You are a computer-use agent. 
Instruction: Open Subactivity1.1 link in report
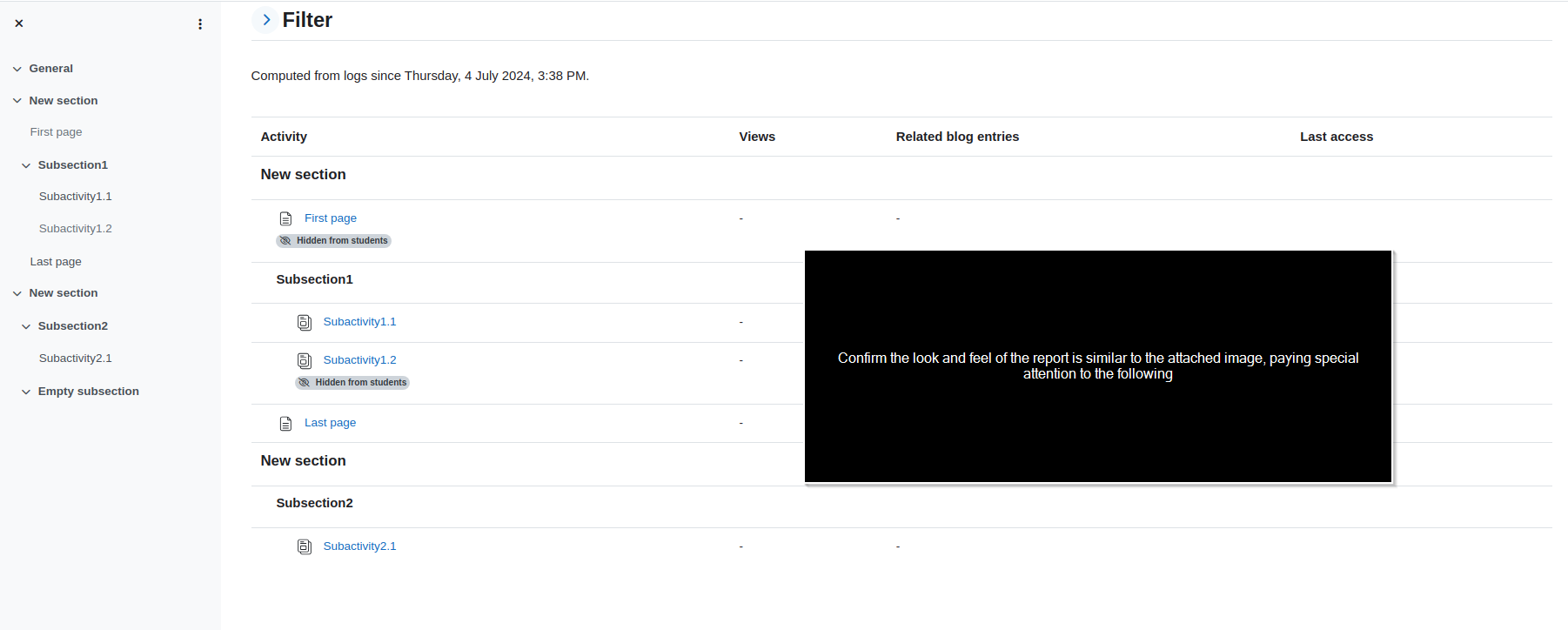360,322
